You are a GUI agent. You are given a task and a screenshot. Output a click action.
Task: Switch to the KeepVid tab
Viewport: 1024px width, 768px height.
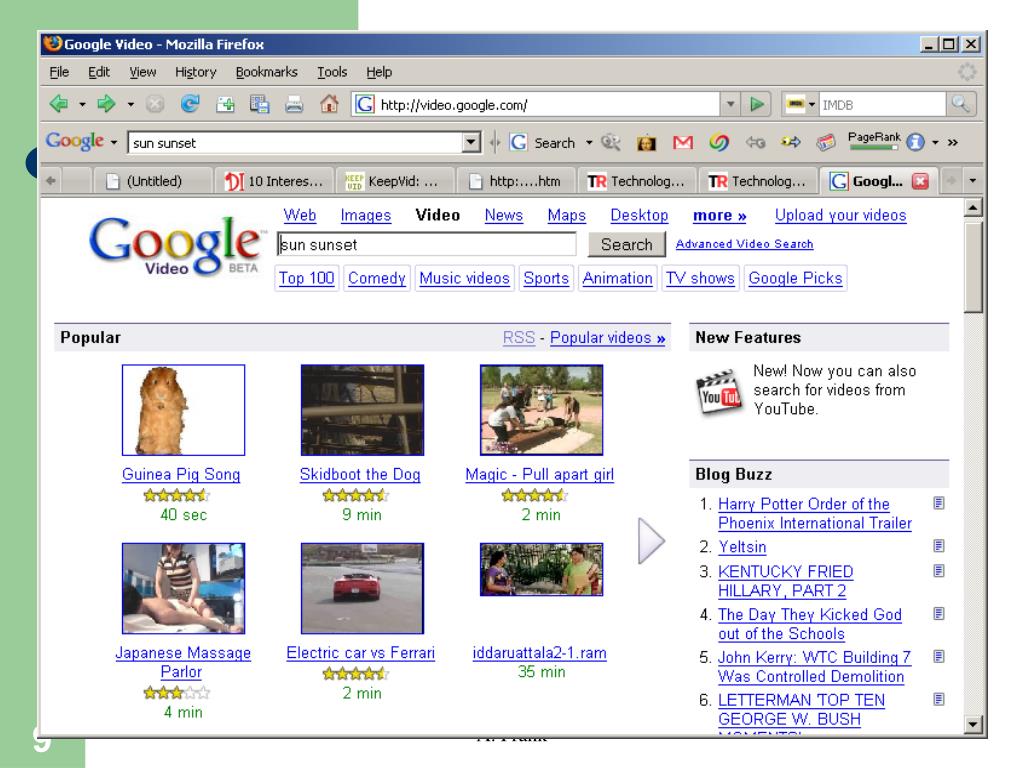396,181
